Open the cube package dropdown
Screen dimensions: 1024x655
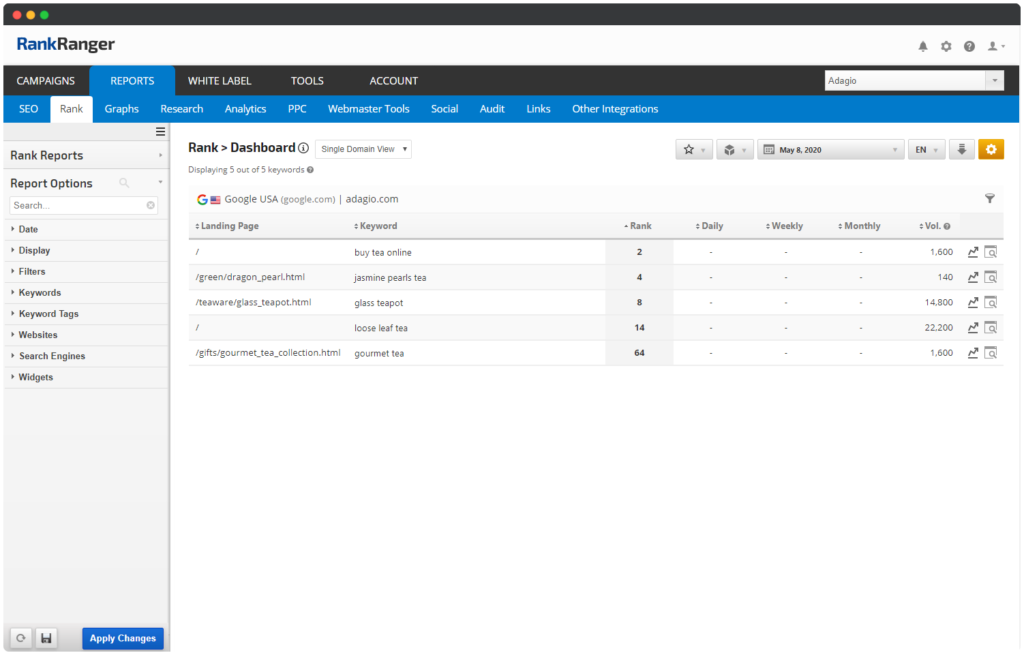point(735,150)
